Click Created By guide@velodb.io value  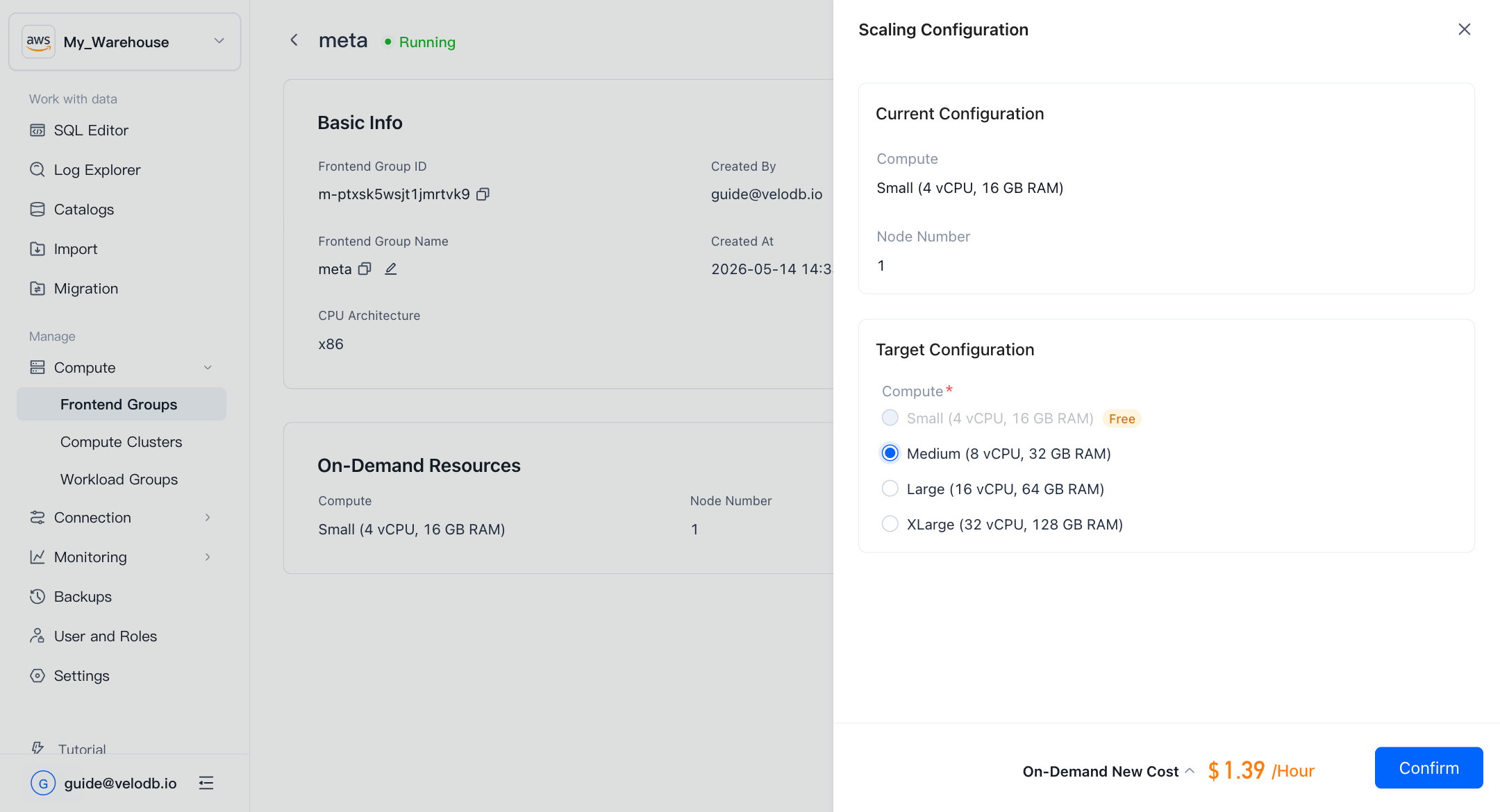click(767, 194)
